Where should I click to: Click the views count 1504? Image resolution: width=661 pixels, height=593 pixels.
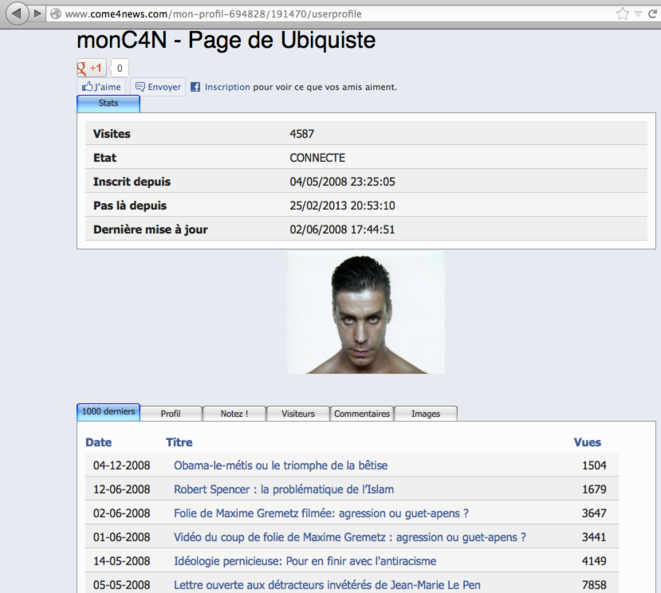tap(594, 465)
